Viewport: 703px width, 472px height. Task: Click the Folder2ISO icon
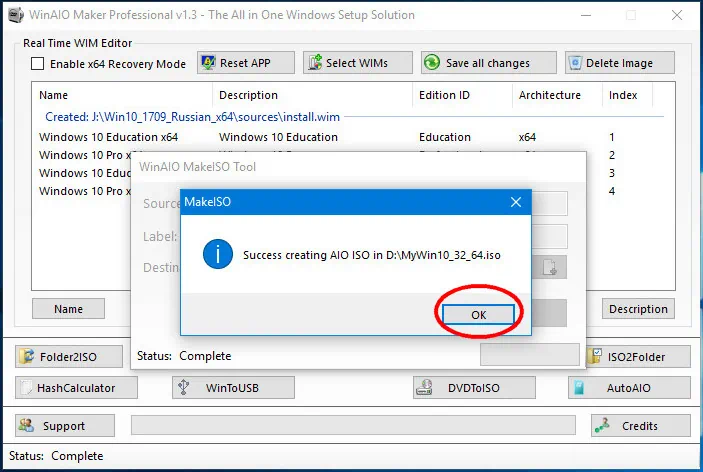[x=26, y=356]
